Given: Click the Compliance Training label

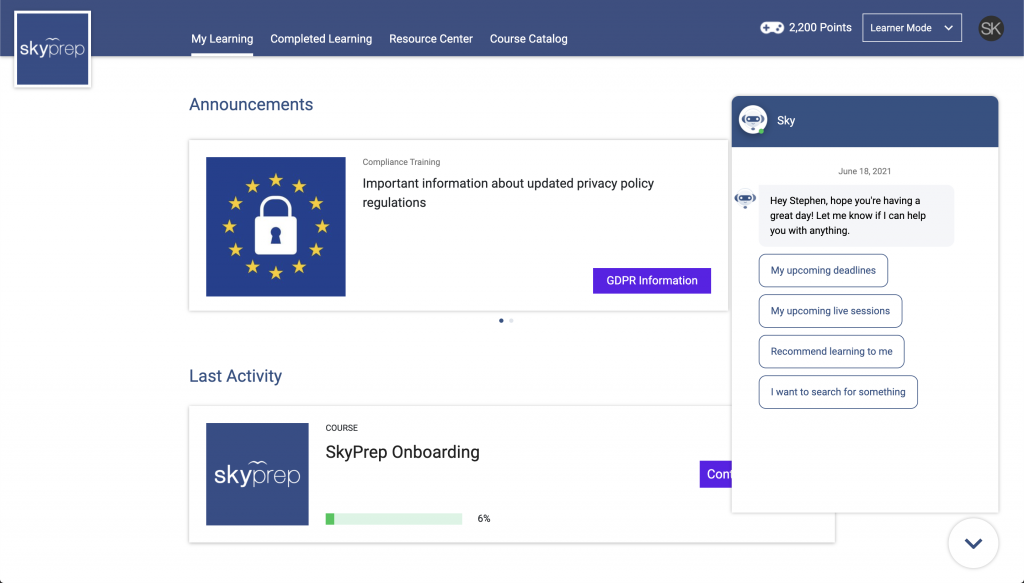Looking at the screenshot, I should pos(401,162).
